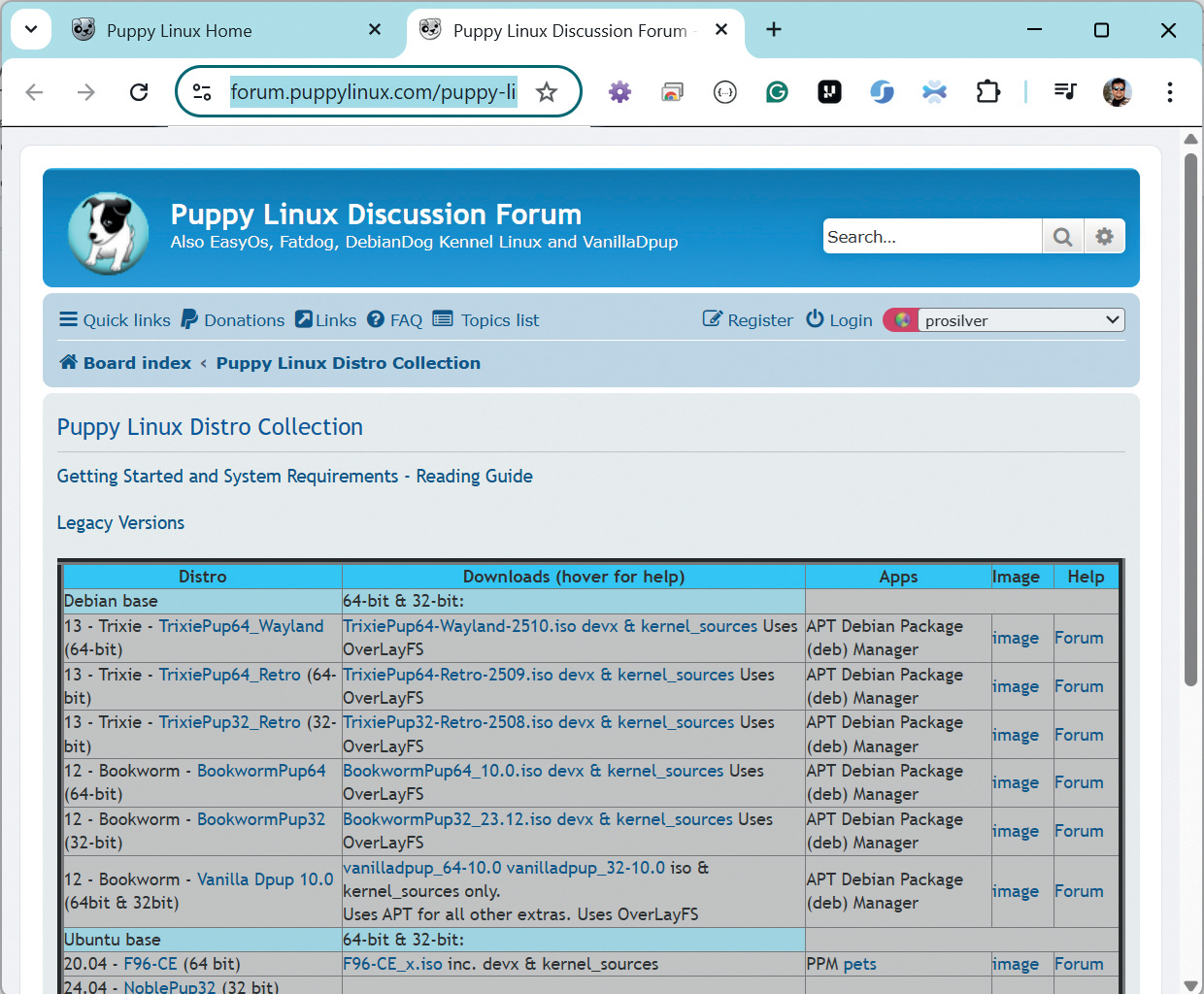Go to Board index breadcrumb
This screenshot has height=994, width=1204.
137,363
